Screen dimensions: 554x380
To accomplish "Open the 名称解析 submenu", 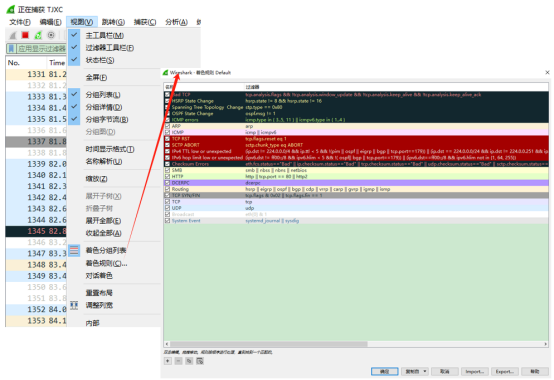I will coord(104,161).
